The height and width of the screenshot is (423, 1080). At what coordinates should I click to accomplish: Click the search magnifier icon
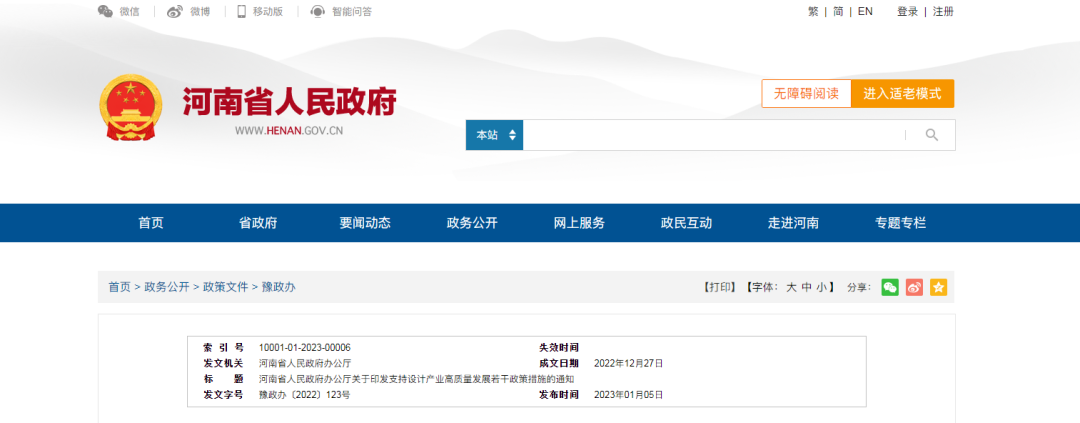(x=931, y=135)
